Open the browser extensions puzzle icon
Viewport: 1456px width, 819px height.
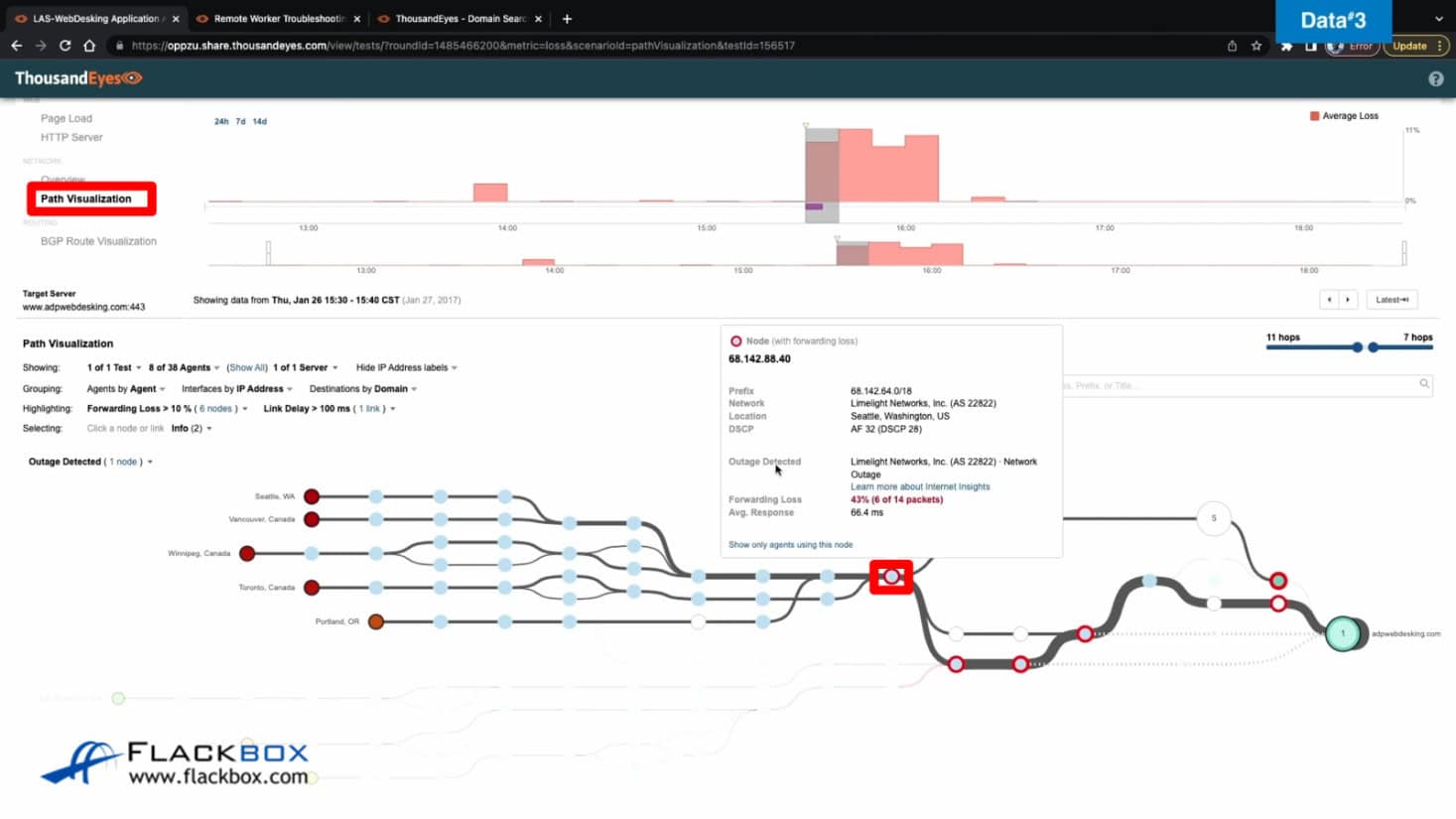click(1286, 46)
